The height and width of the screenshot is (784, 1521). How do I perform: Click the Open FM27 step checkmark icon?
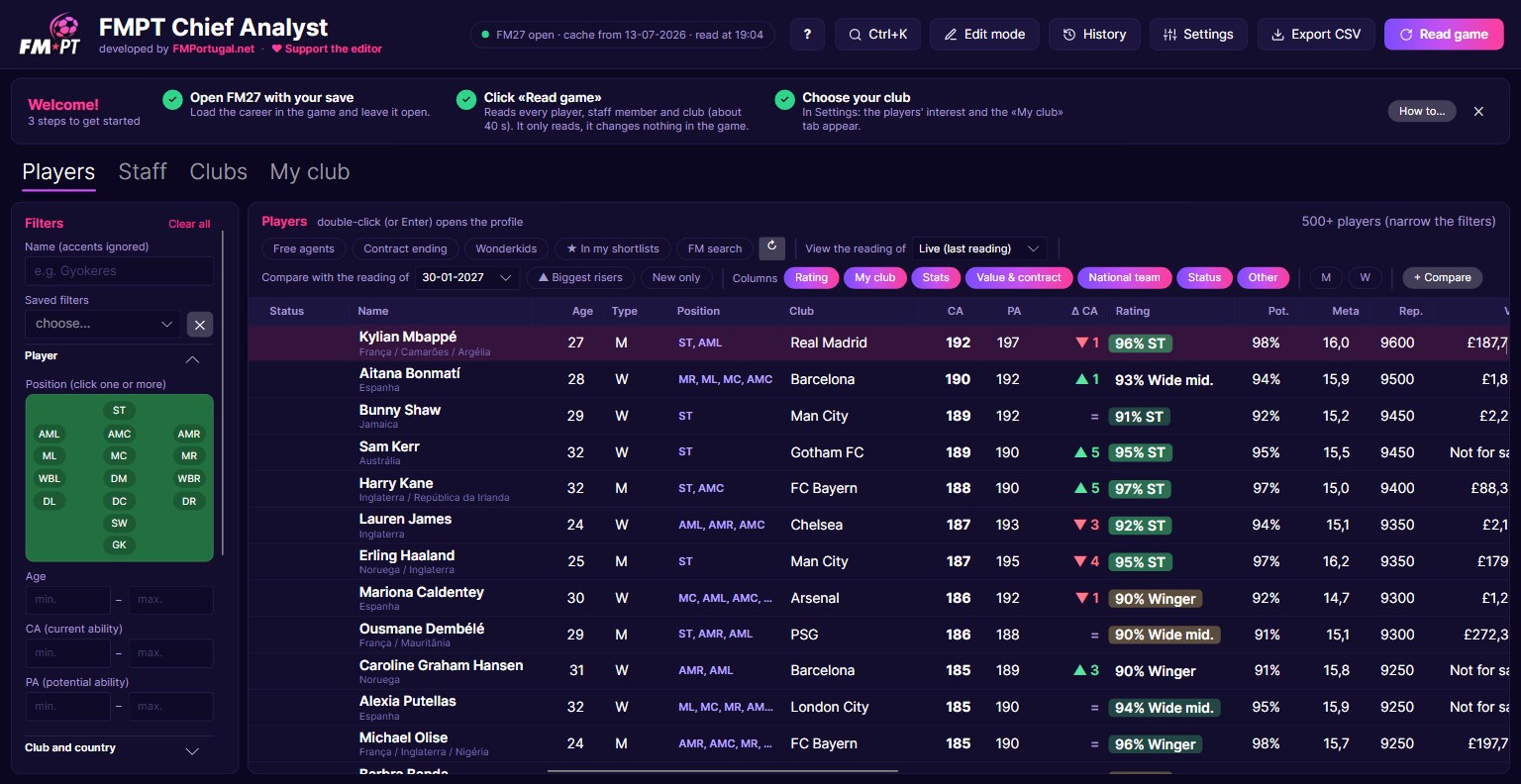point(172,100)
